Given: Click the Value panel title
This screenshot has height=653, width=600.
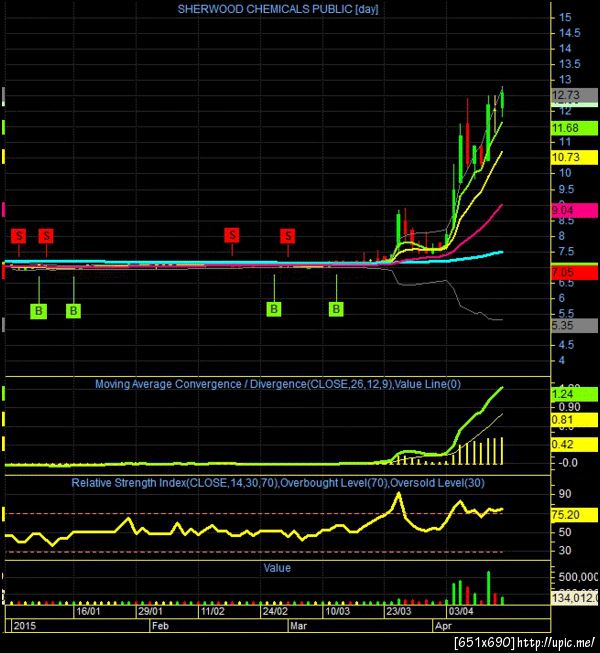Looking at the screenshot, I should [x=277, y=568].
